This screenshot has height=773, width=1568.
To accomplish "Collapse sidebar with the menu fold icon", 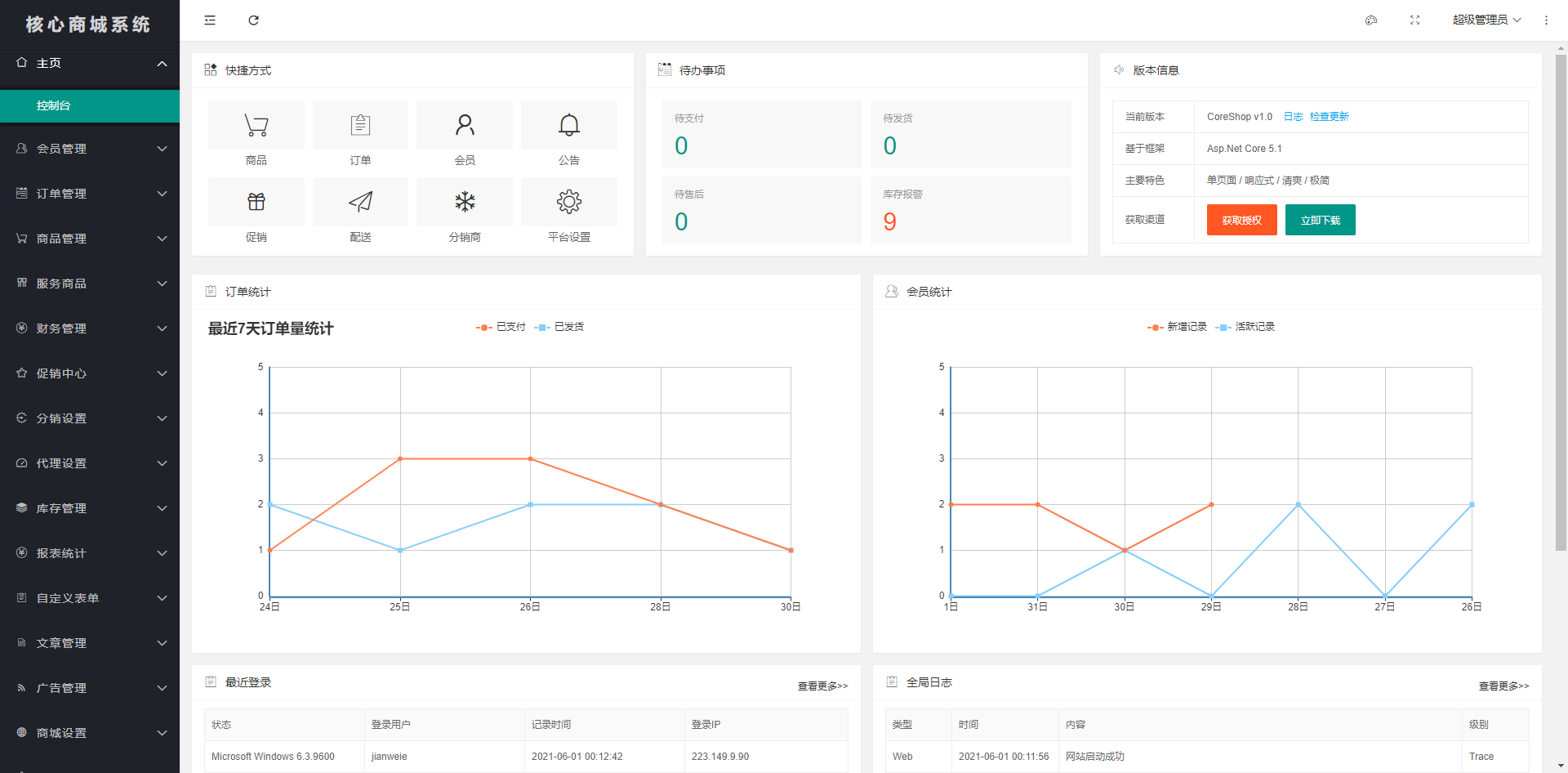I will point(210,20).
